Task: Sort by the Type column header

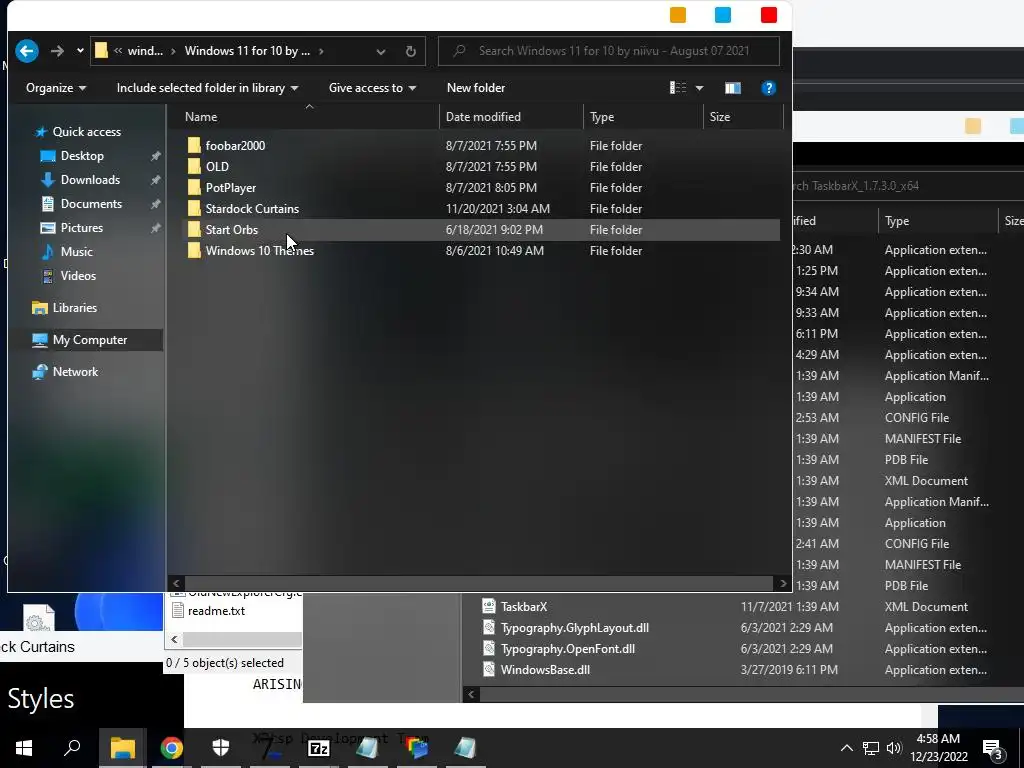Action: (x=601, y=117)
